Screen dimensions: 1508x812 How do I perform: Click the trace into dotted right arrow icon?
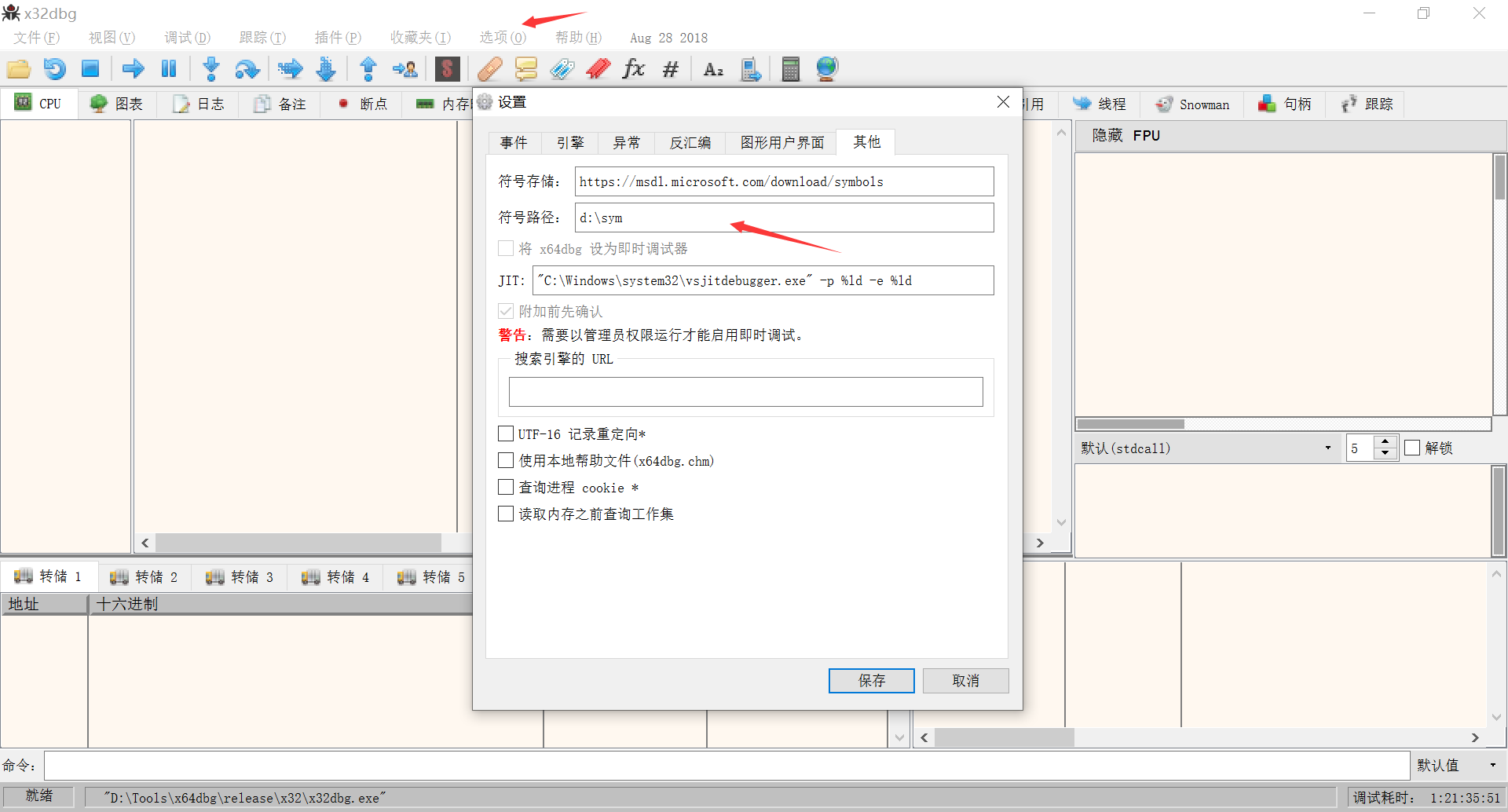(x=290, y=69)
